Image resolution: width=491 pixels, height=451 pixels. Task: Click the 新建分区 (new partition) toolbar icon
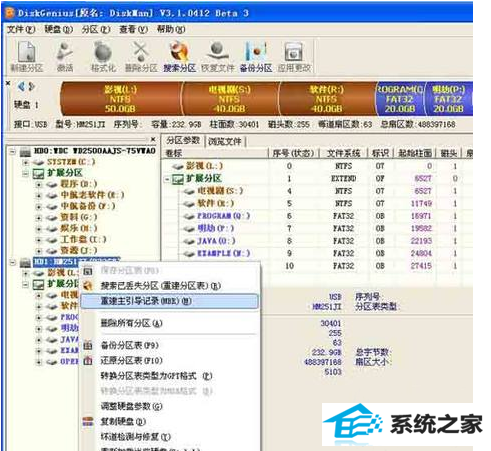[x=27, y=57]
